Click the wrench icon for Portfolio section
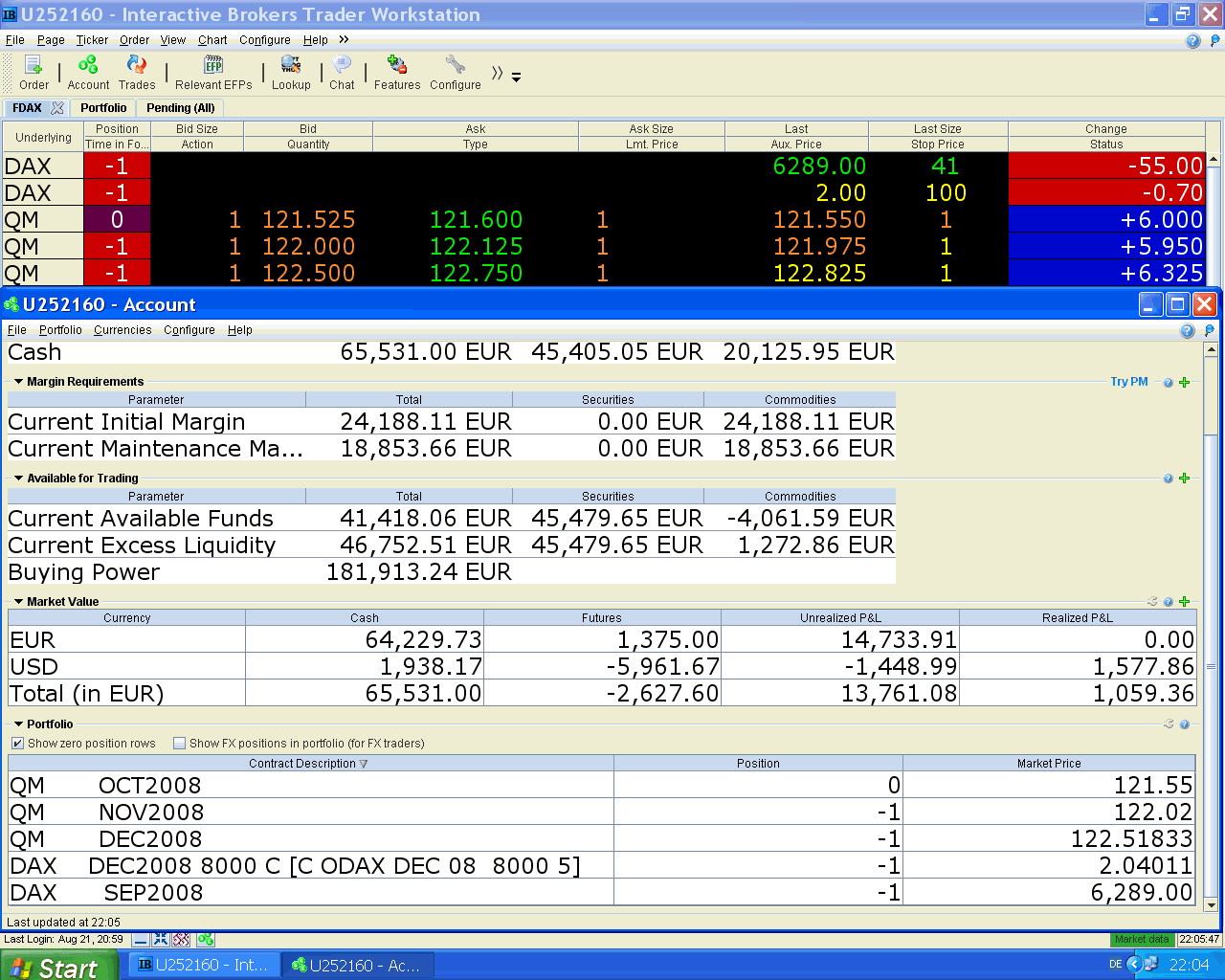The height and width of the screenshot is (980, 1225). click(1169, 724)
